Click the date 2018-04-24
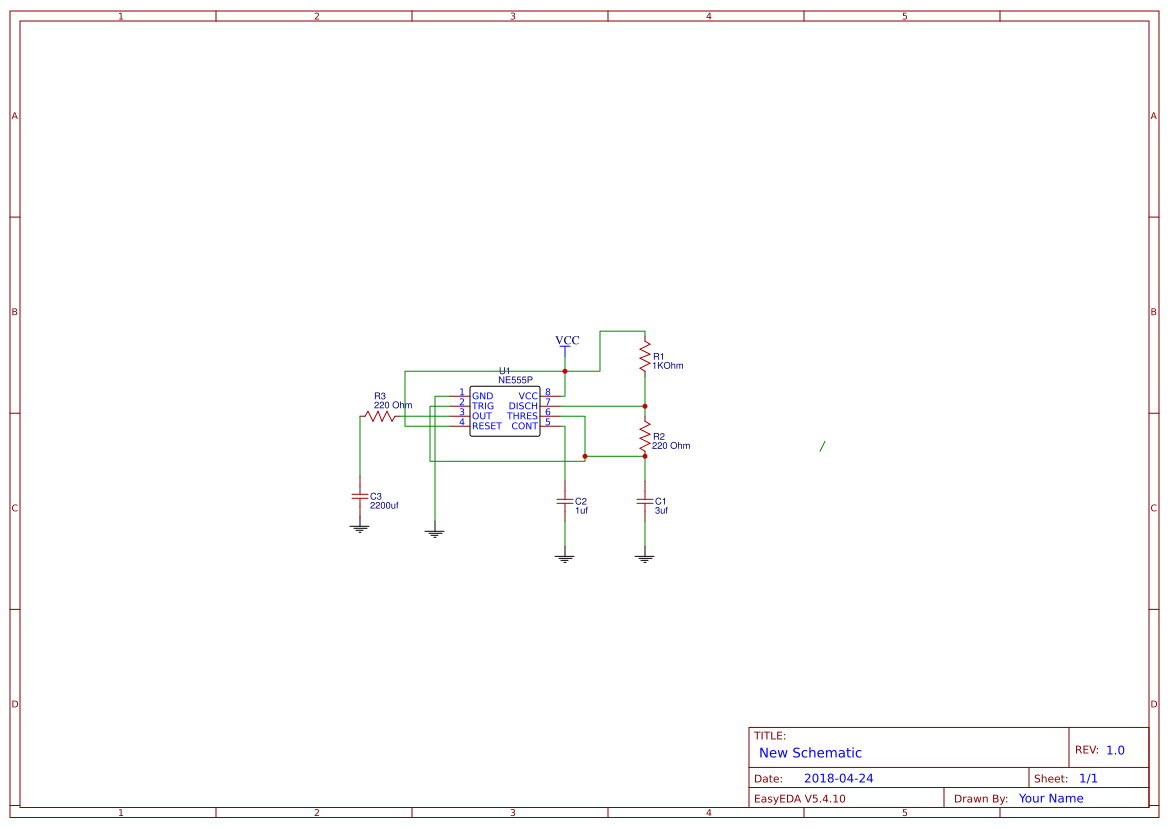The width and height of the screenshot is (1169, 828). click(x=839, y=779)
